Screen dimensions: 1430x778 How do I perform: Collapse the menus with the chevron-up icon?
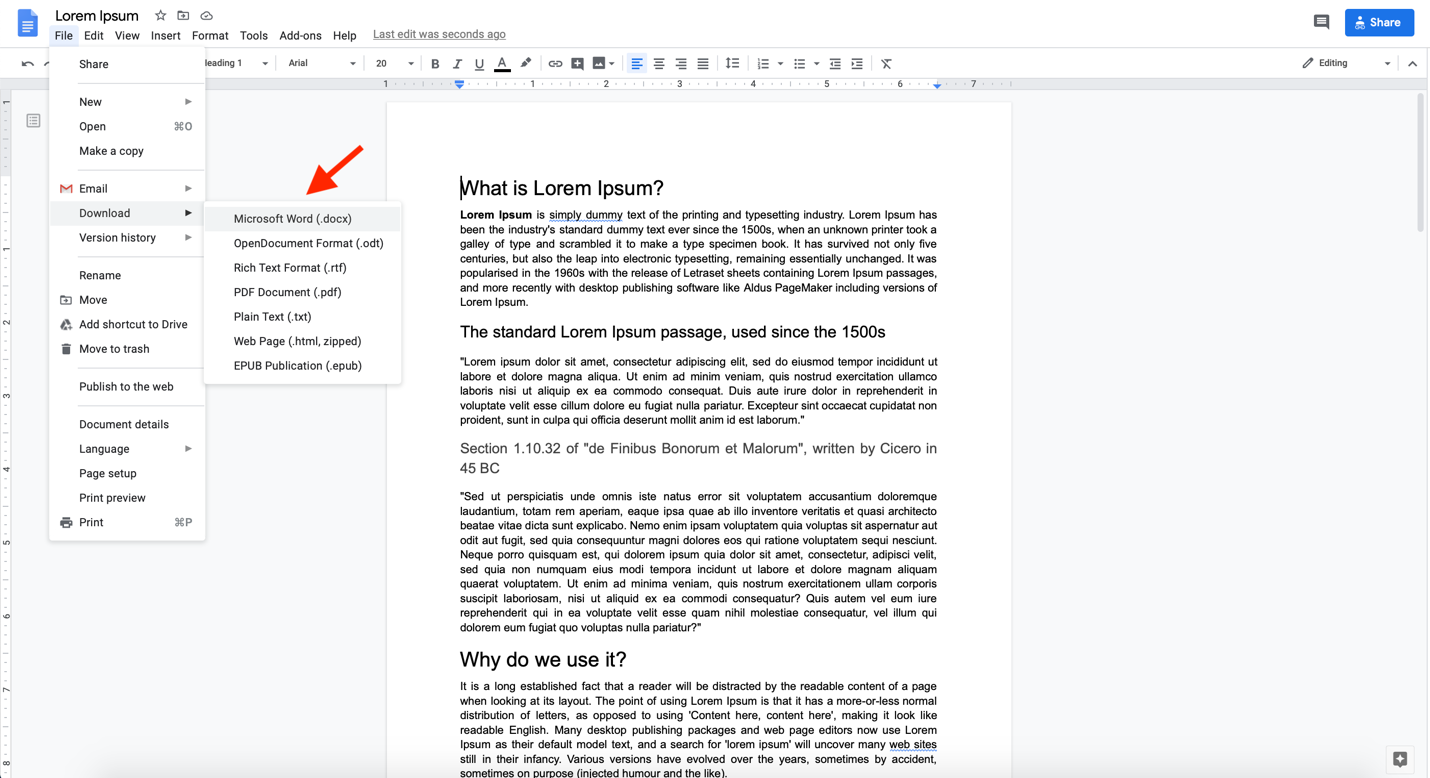(x=1412, y=64)
